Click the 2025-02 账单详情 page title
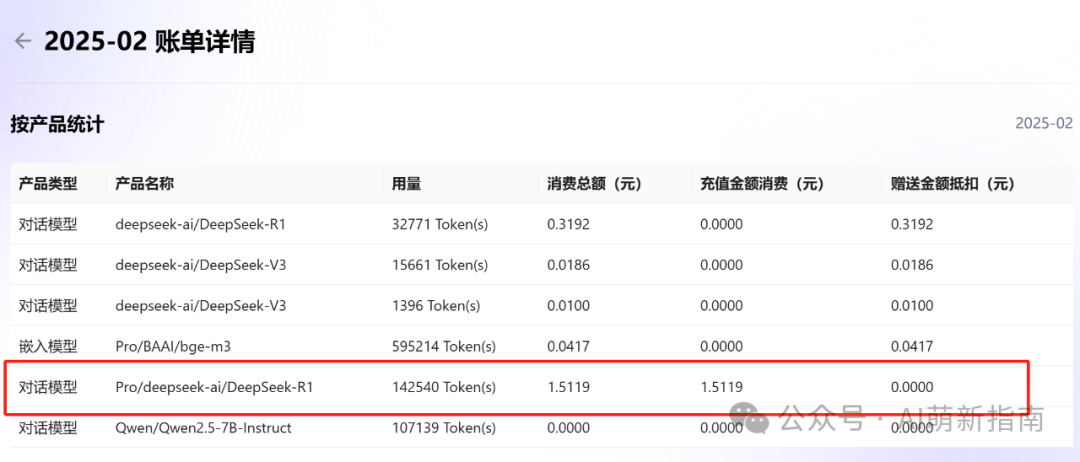Screen dimensions: 1080x462 tap(149, 42)
